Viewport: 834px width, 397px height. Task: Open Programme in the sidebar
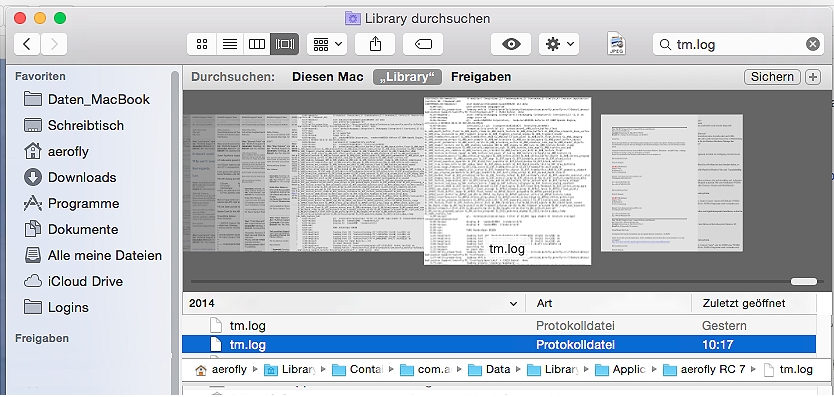click(72, 203)
